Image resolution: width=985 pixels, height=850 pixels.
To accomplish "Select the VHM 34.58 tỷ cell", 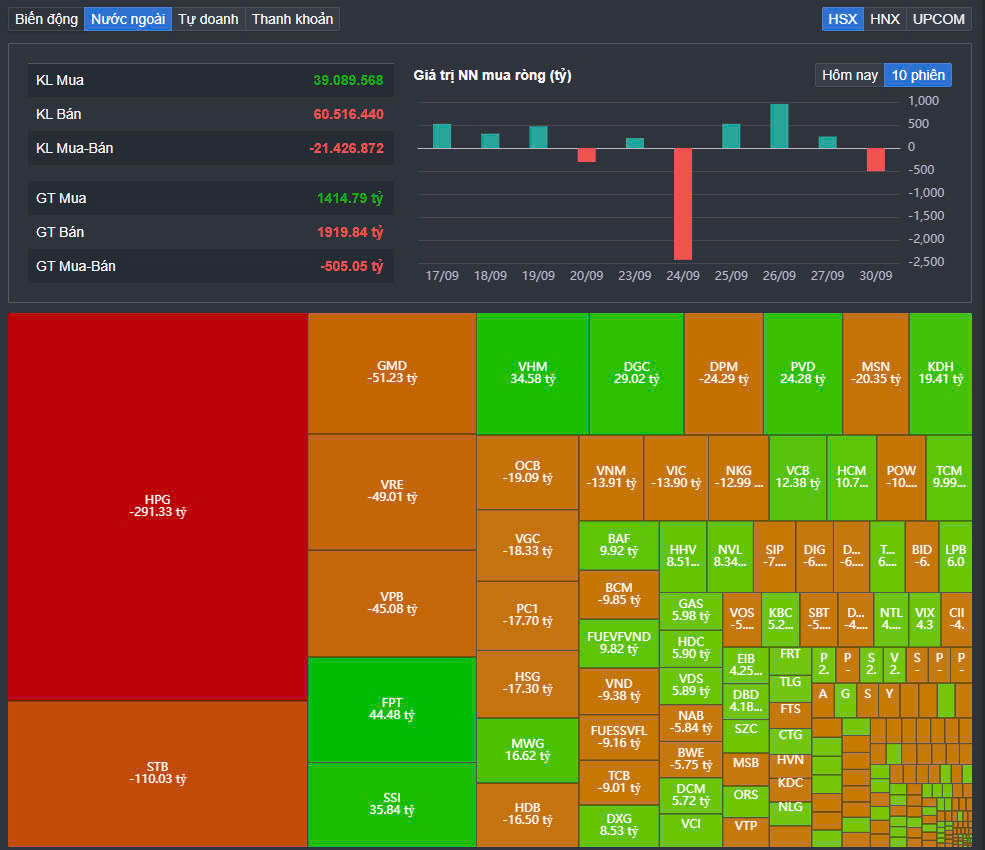I will (x=533, y=373).
